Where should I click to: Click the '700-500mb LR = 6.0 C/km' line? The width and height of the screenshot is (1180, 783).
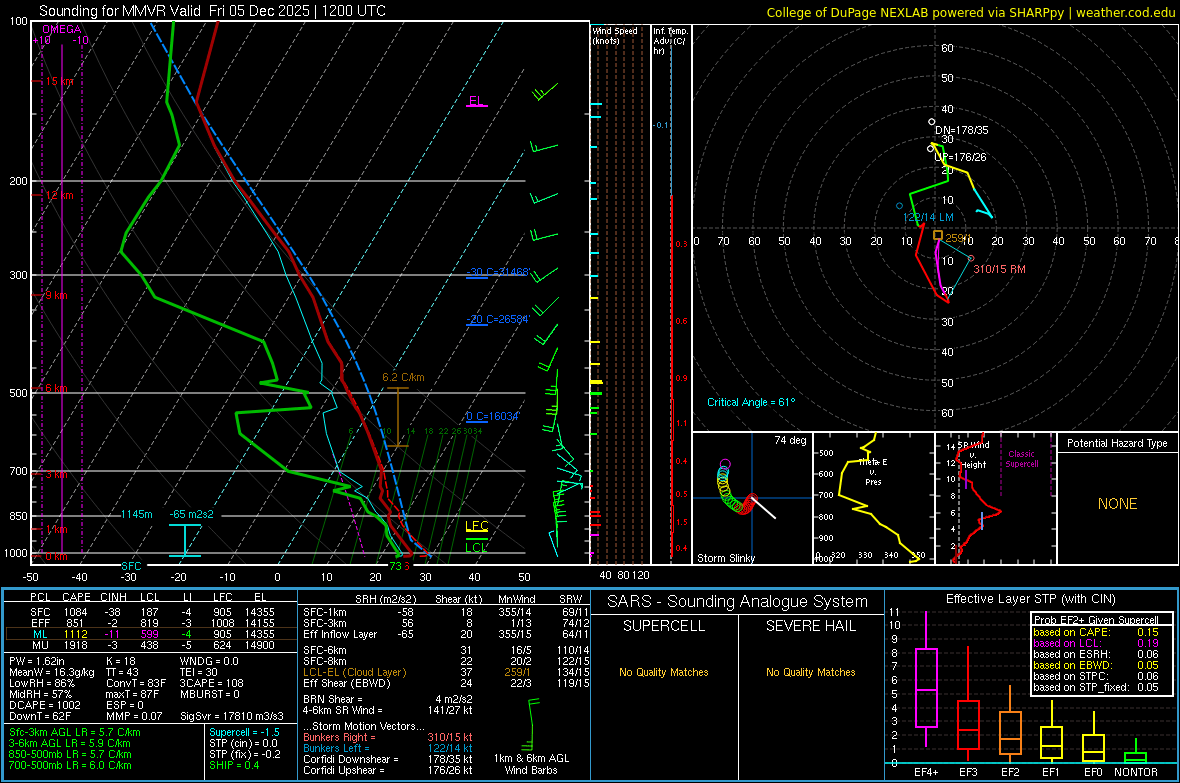coord(70,765)
